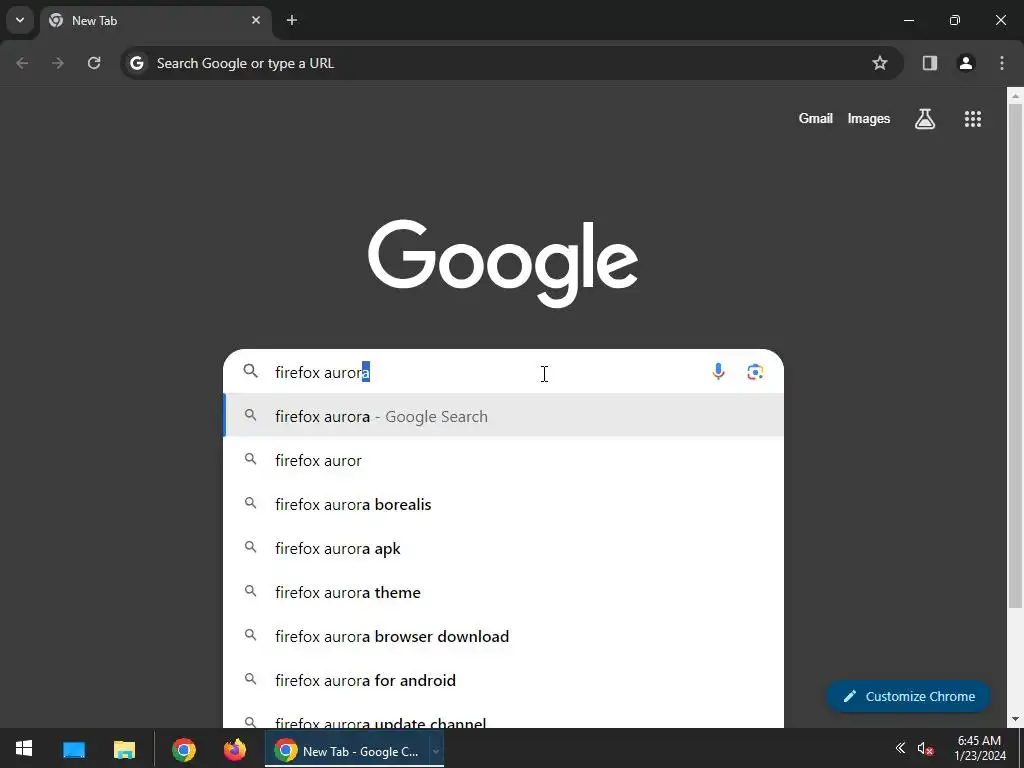Select the New Tab browser tab
Viewport: 1024px width, 768px height.
pyautogui.click(x=156, y=21)
